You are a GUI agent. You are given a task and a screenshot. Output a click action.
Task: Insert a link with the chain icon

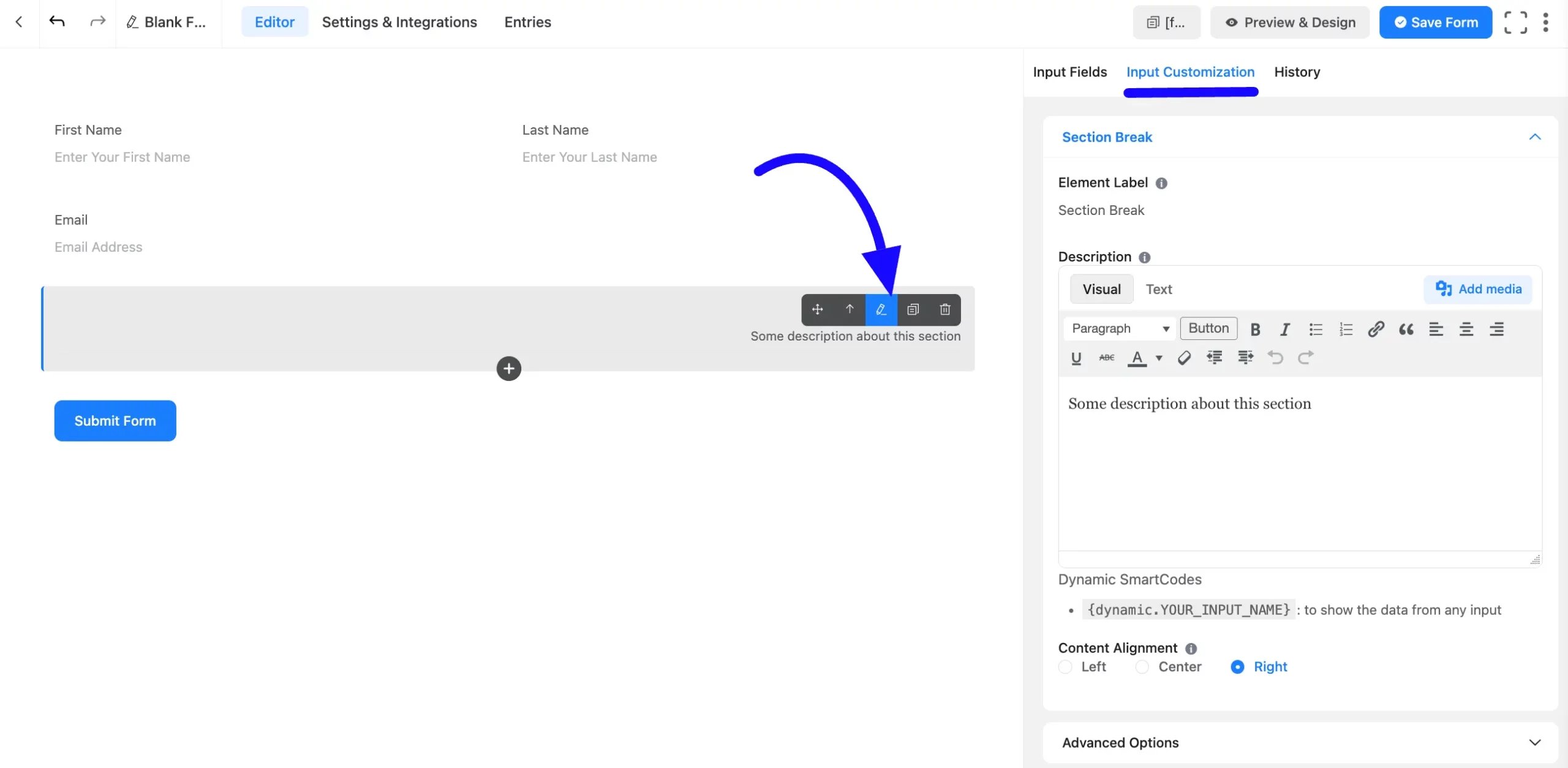coord(1376,329)
